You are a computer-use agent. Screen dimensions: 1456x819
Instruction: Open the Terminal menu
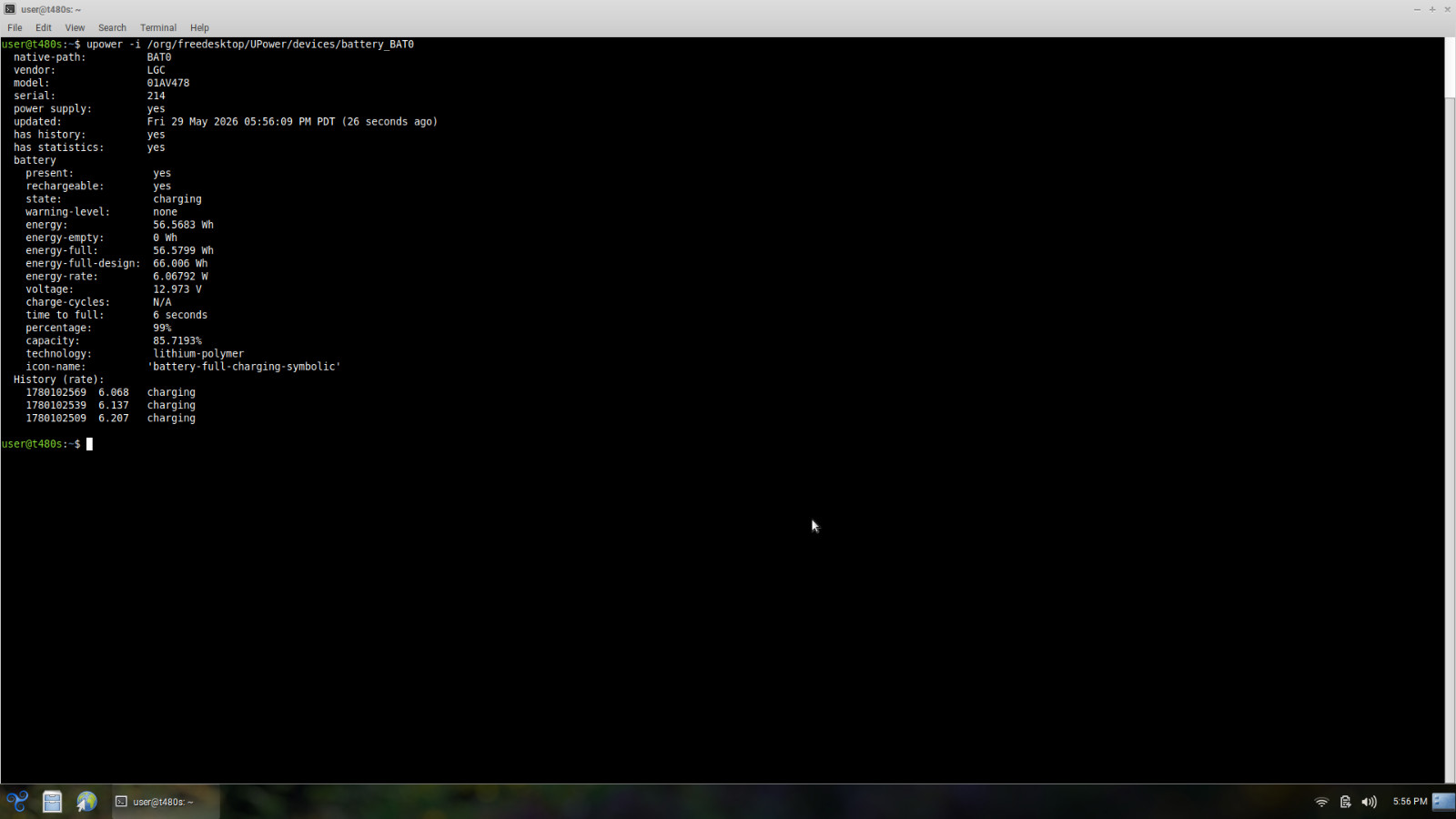158,28
